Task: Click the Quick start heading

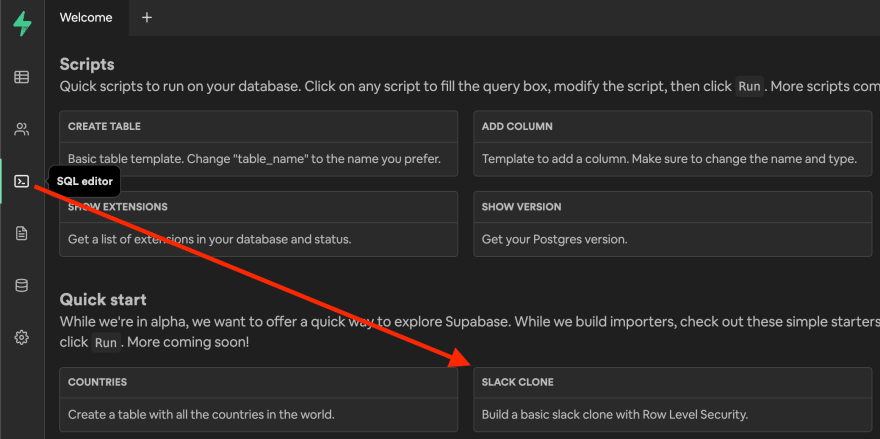Action: pyautogui.click(x=103, y=299)
